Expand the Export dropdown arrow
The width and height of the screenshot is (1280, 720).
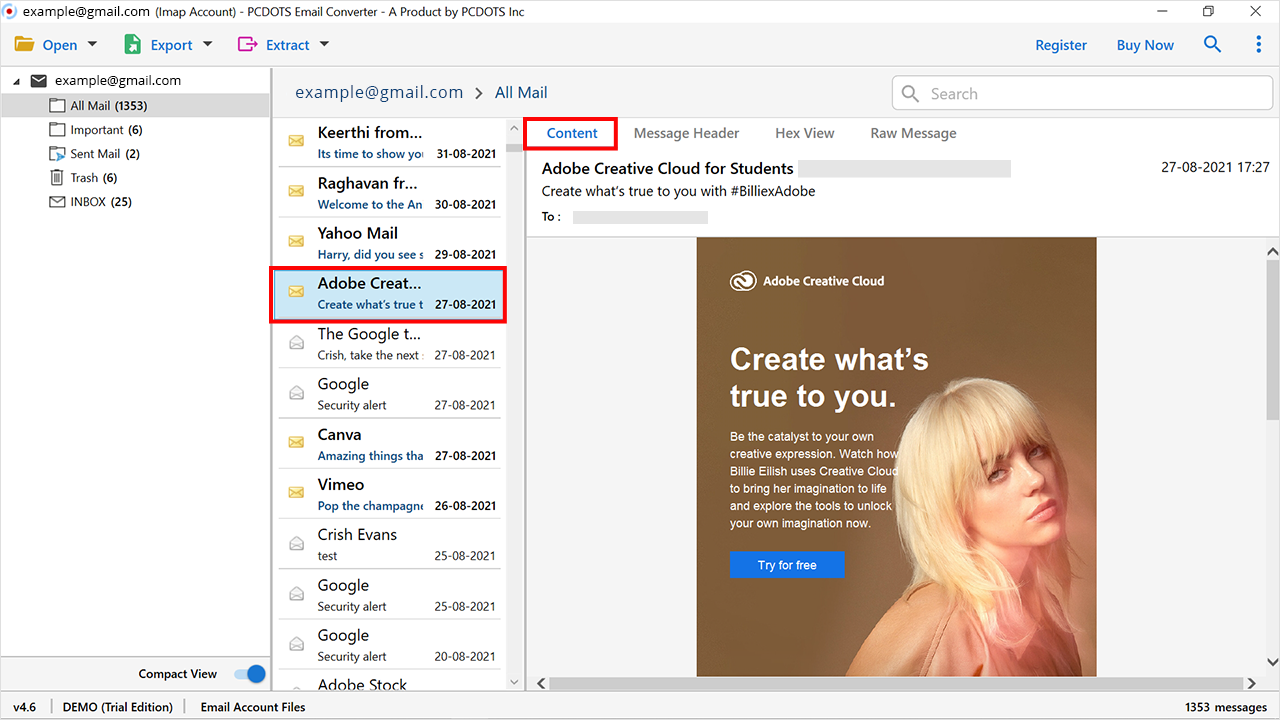(208, 44)
